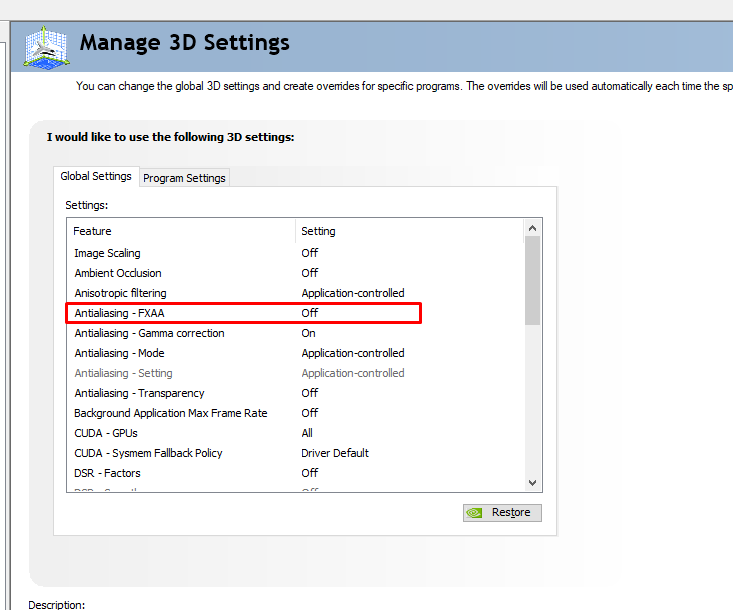Select Background Application Max Frame Rate
The image size is (733, 610).
click(171, 413)
